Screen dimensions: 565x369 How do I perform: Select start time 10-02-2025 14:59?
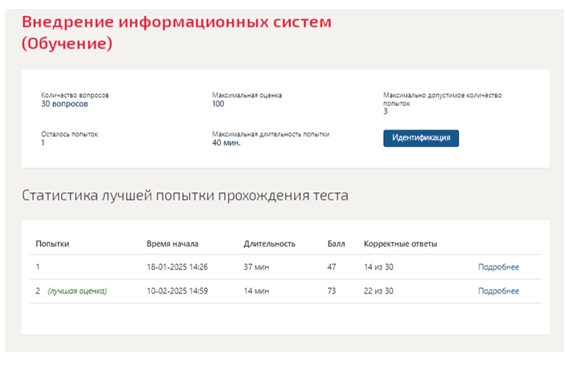177,291
